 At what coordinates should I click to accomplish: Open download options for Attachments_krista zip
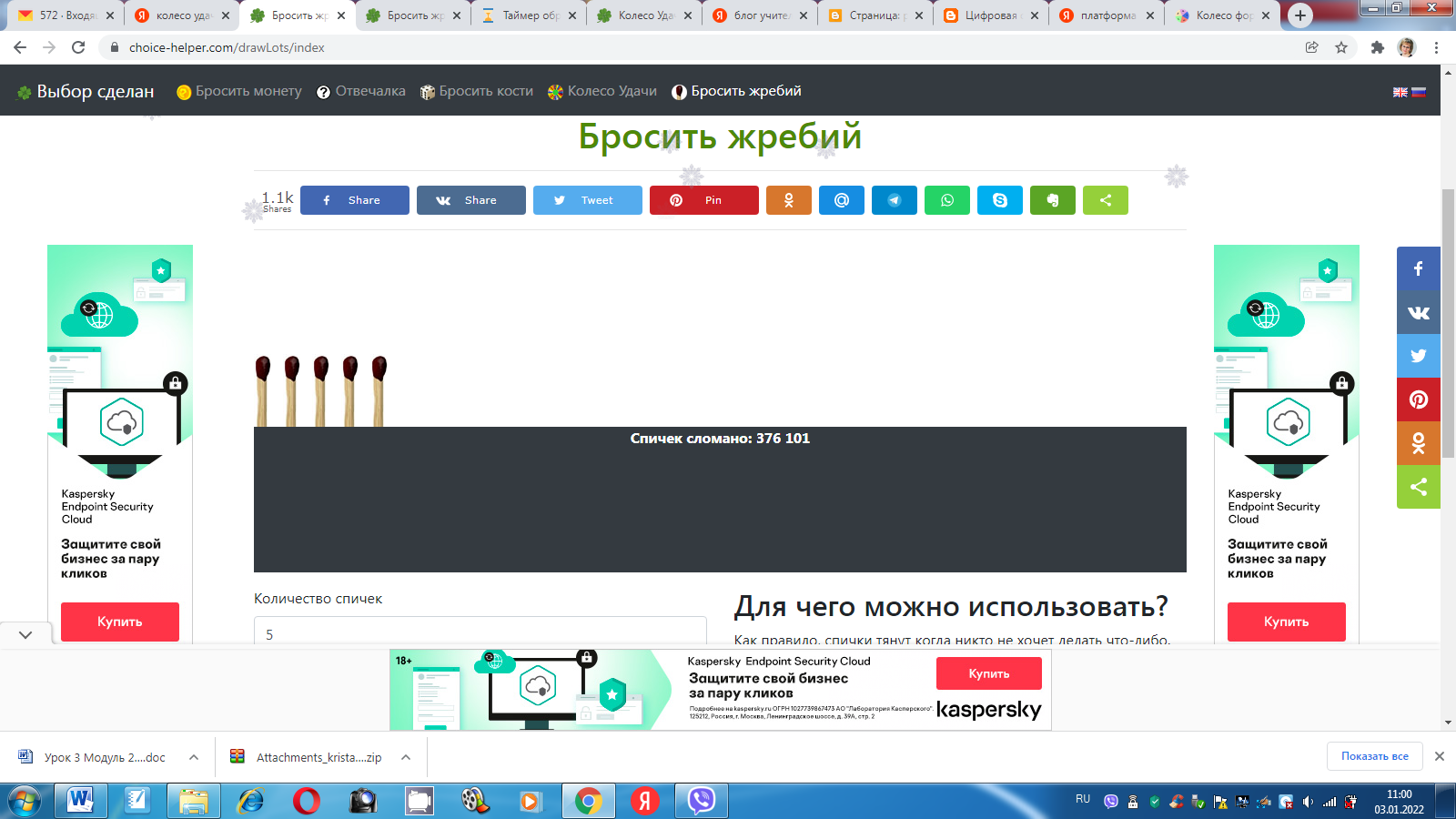[406, 757]
